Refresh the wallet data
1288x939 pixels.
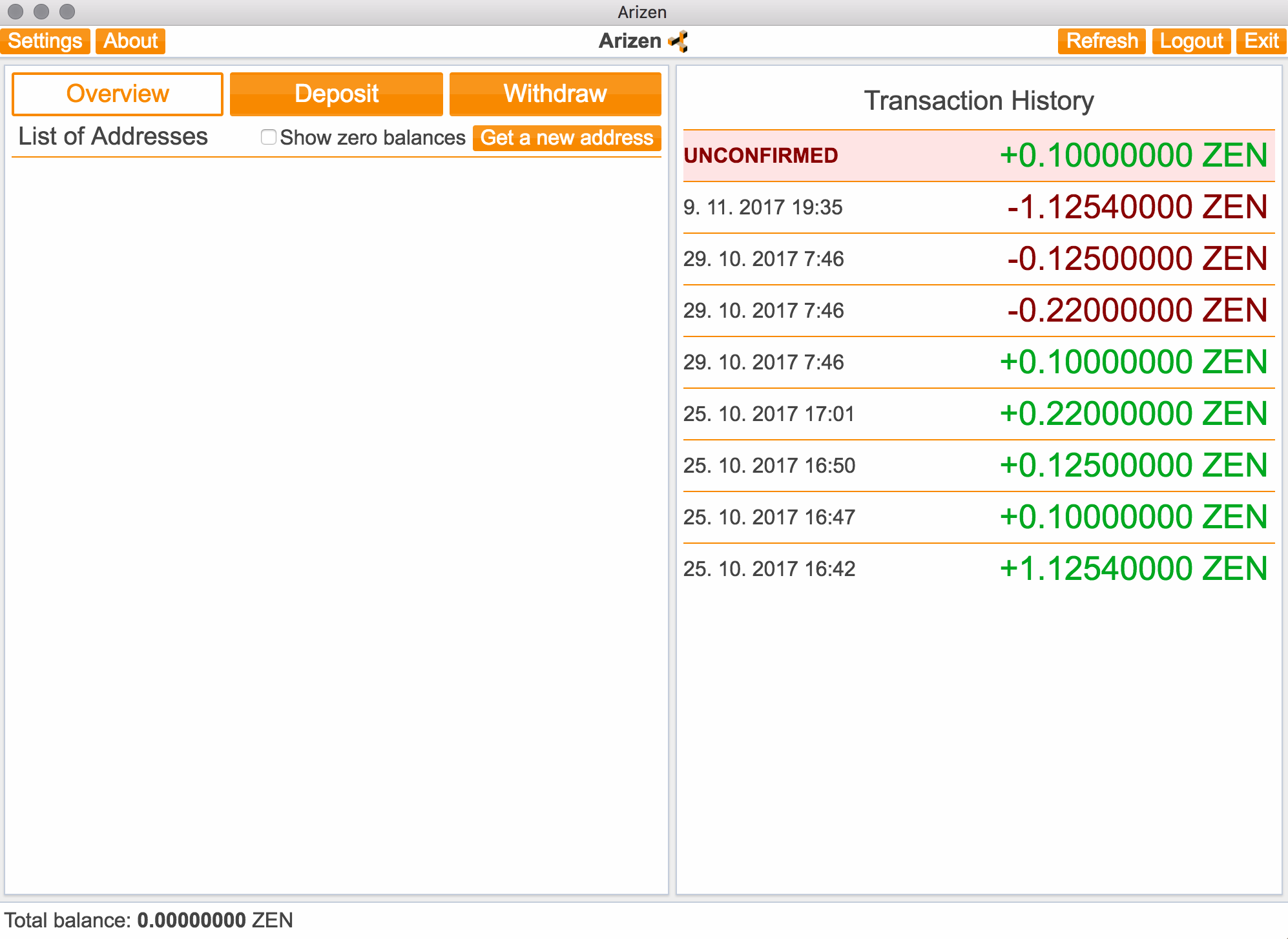pyautogui.click(x=1102, y=41)
